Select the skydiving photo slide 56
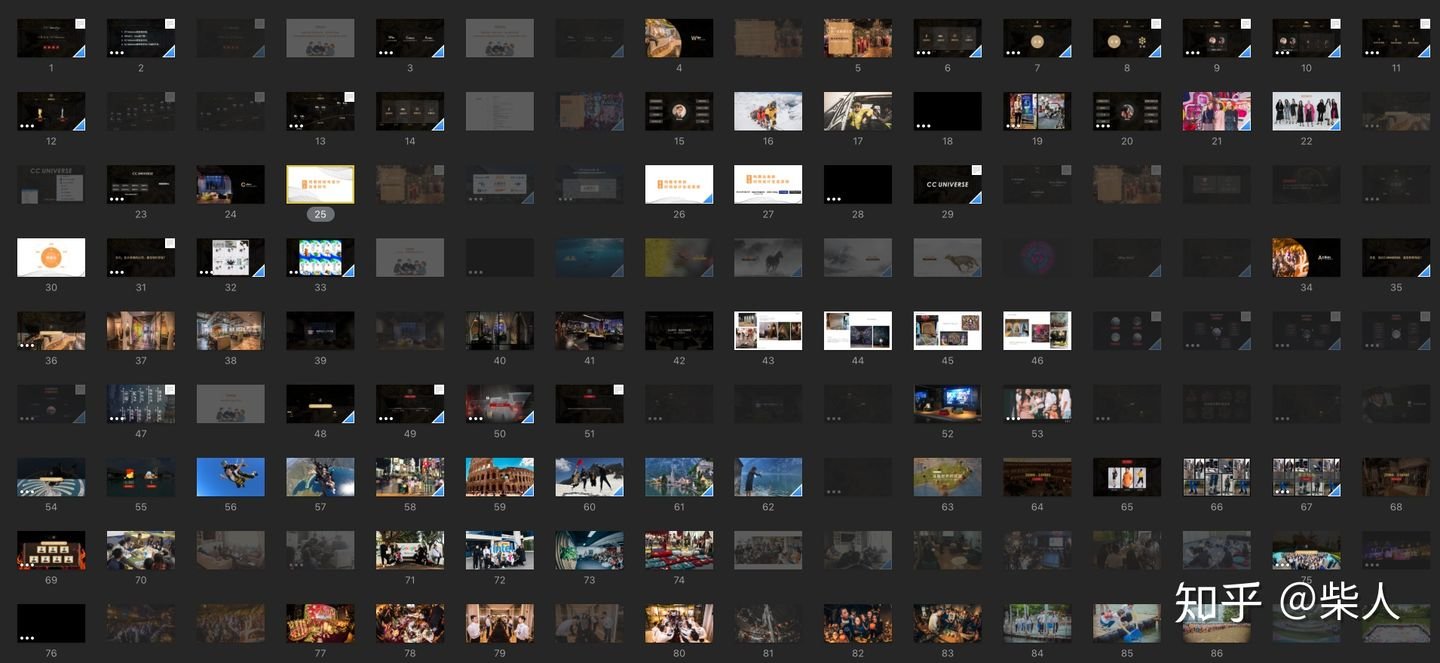This screenshot has width=1440, height=663. point(230,477)
